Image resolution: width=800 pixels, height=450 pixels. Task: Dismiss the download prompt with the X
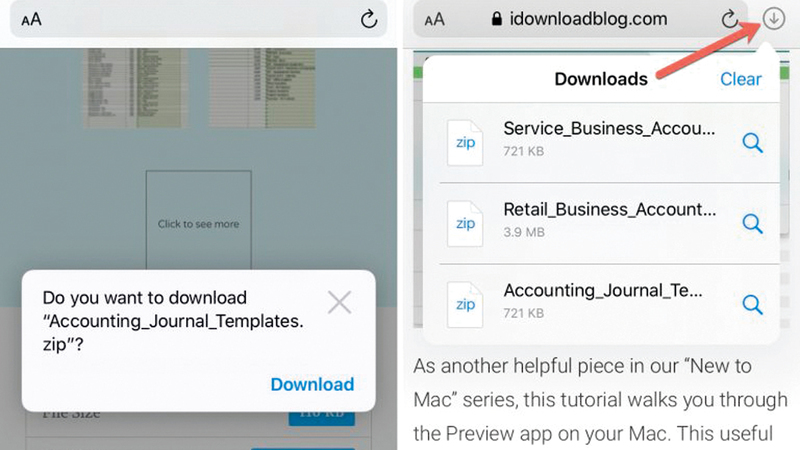click(x=340, y=302)
